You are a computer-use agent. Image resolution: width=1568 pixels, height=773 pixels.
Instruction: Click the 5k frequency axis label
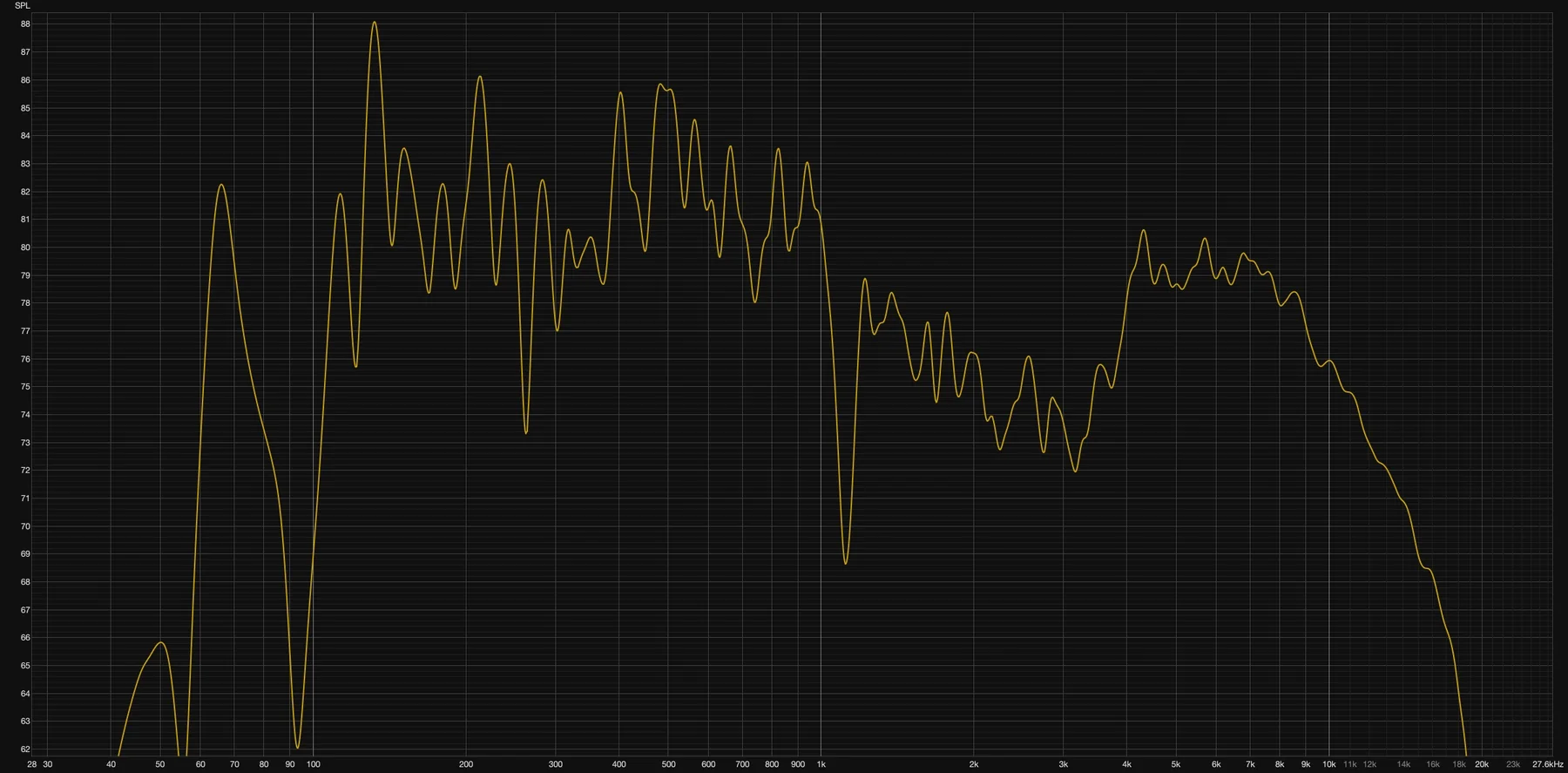(x=1176, y=764)
